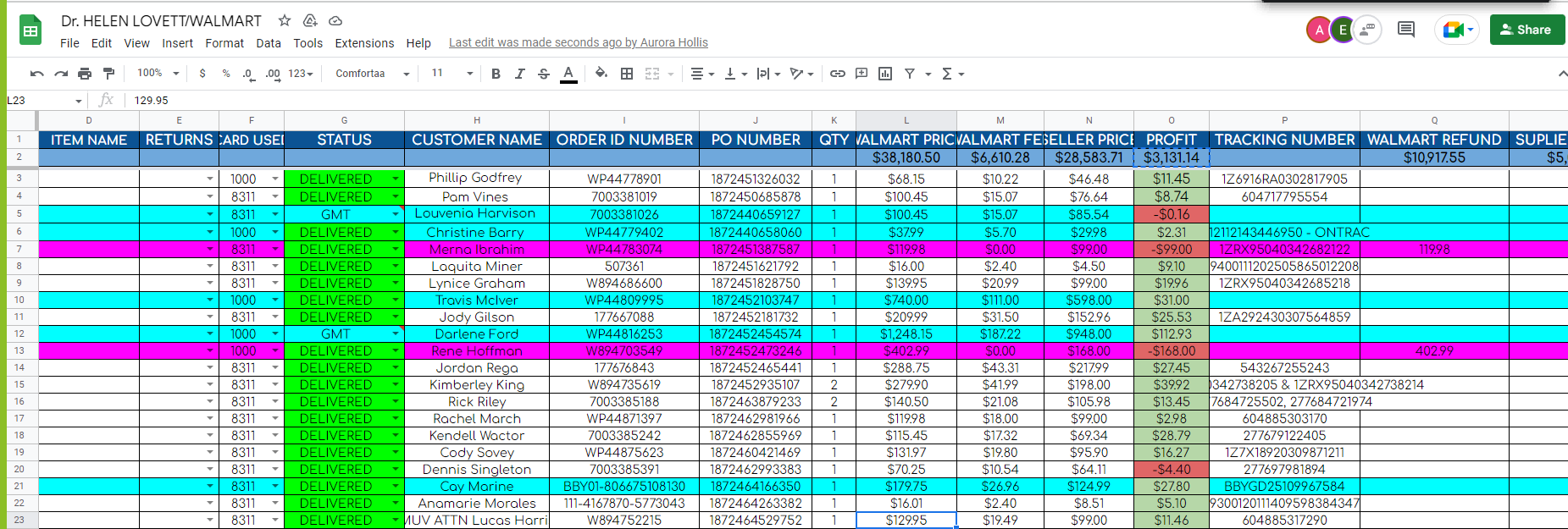This screenshot has height=529, width=1568.
Task: Select the row 7 header
Action: click(x=19, y=249)
